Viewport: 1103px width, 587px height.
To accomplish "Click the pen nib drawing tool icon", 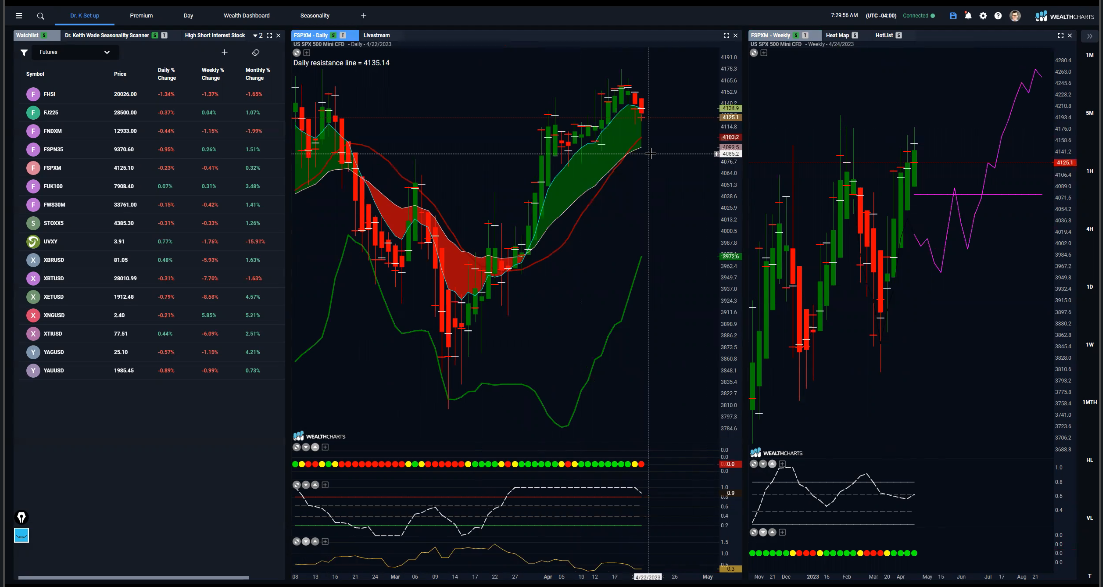I will tap(21, 517).
